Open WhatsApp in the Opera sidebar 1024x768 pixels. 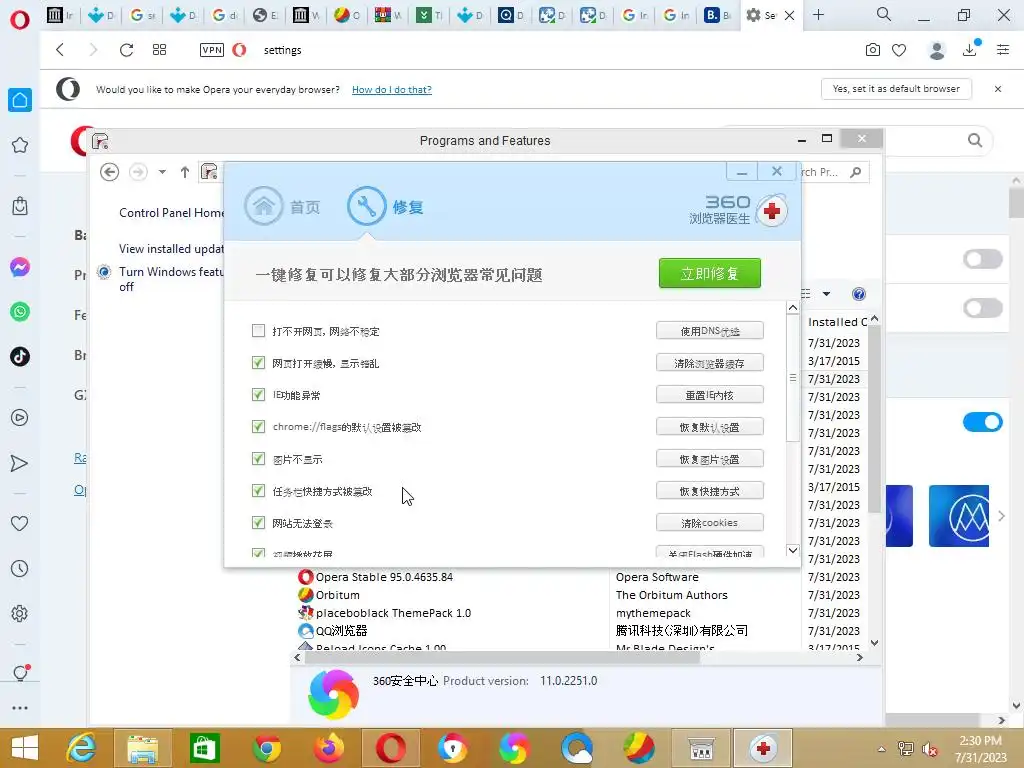(x=20, y=312)
